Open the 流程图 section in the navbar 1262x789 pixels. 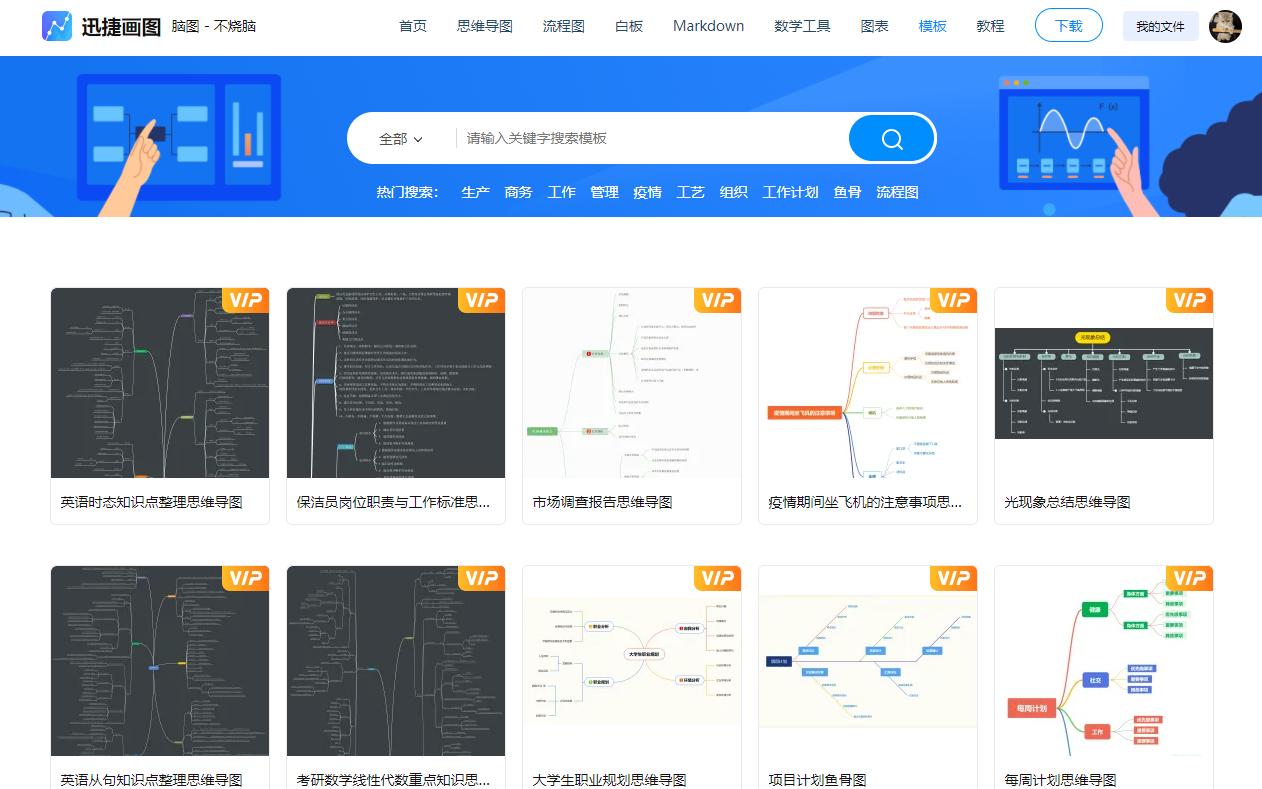tap(563, 26)
